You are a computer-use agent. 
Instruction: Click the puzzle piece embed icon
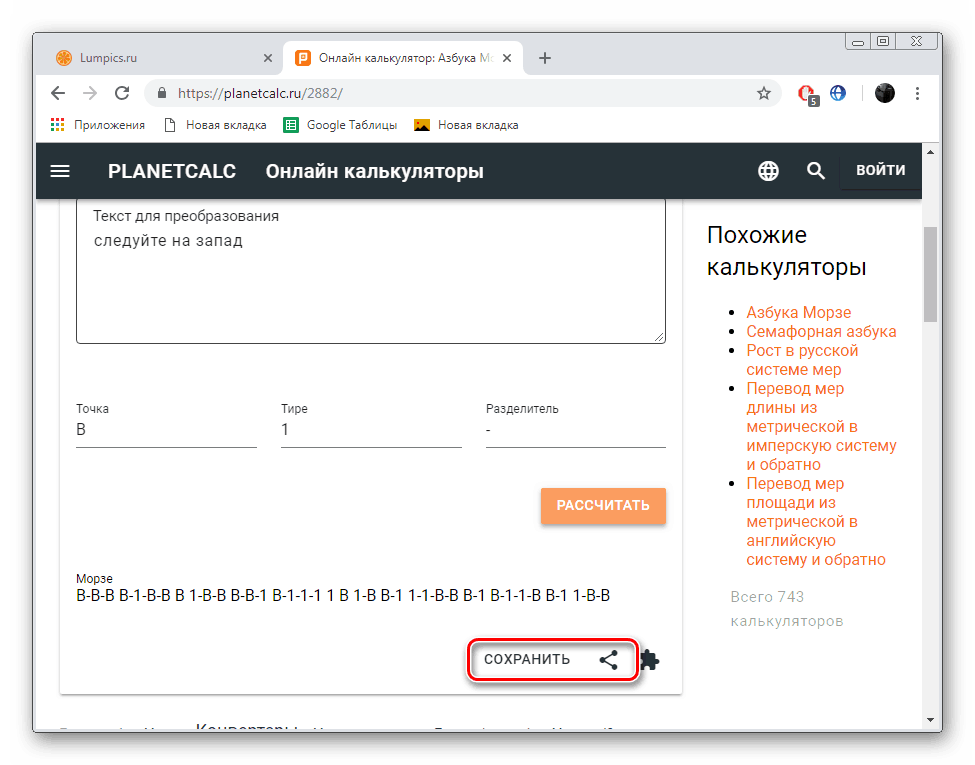tap(650, 660)
